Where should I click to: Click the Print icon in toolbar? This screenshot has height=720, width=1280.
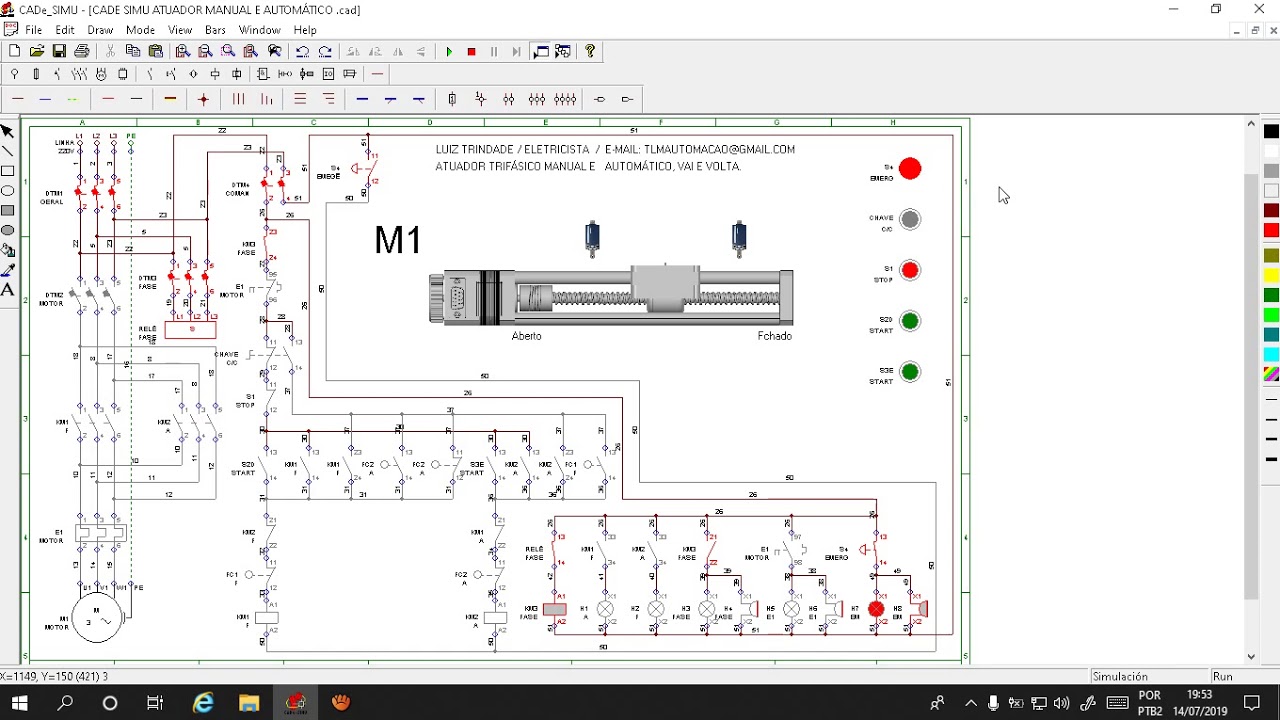(x=81, y=51)
